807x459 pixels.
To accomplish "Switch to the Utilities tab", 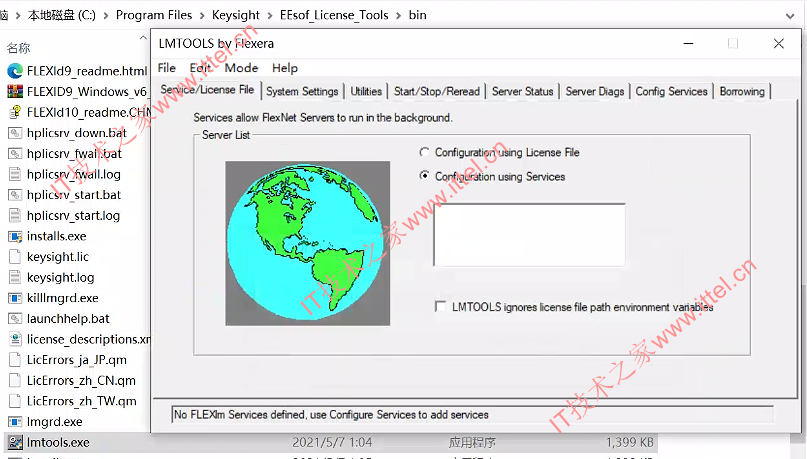I will [x=366, y=92].
